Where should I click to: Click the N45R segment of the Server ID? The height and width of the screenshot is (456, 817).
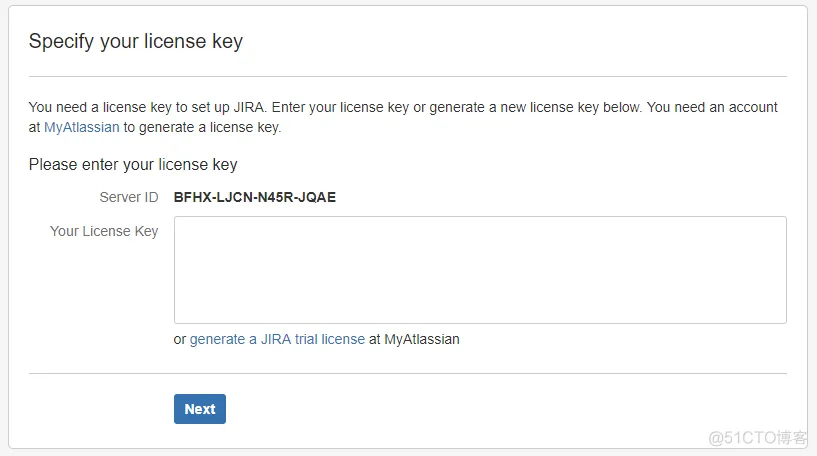pyautogui.click(x=276, y=198)
